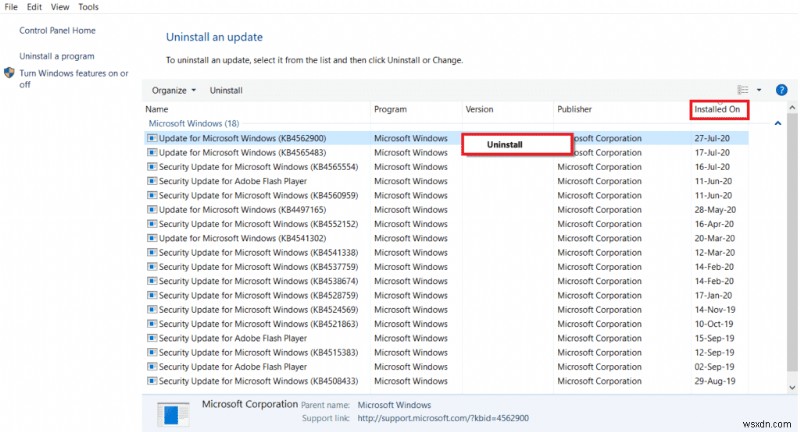Click the icon of update KB4562900
This screenshot has width=800, height=432.
point(152,138)
